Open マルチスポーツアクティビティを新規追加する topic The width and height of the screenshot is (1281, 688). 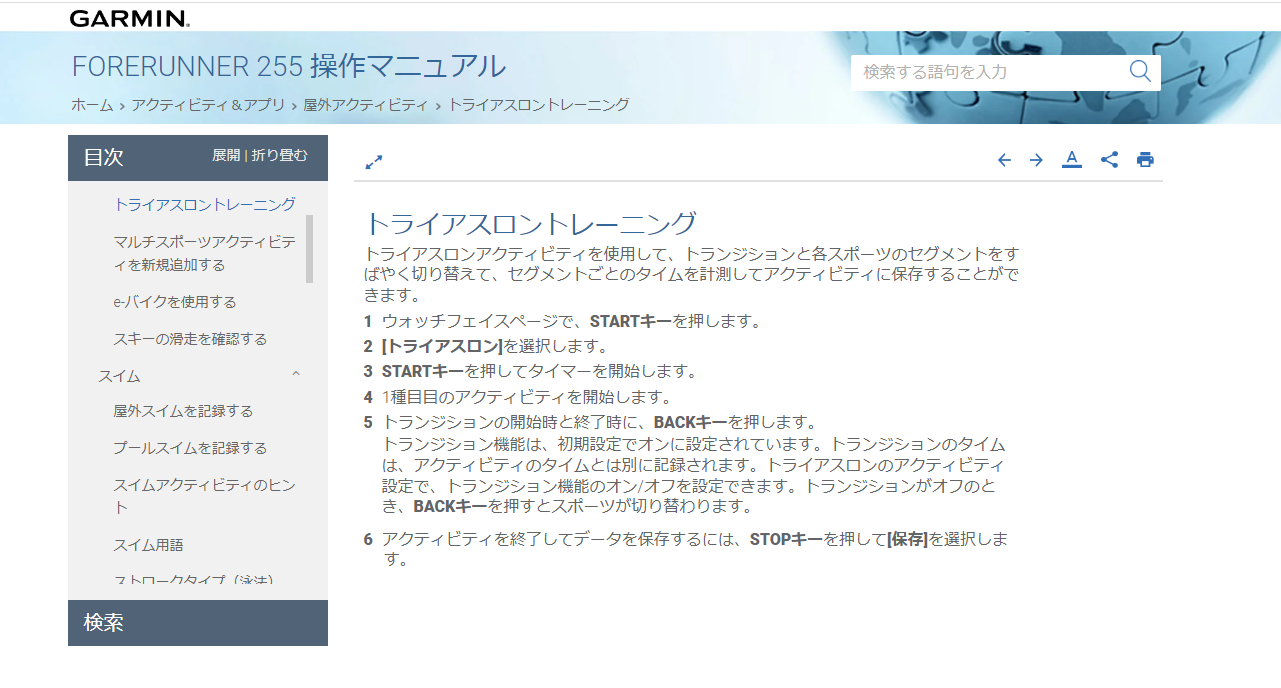pyautogui.click(x=205, y=253)
